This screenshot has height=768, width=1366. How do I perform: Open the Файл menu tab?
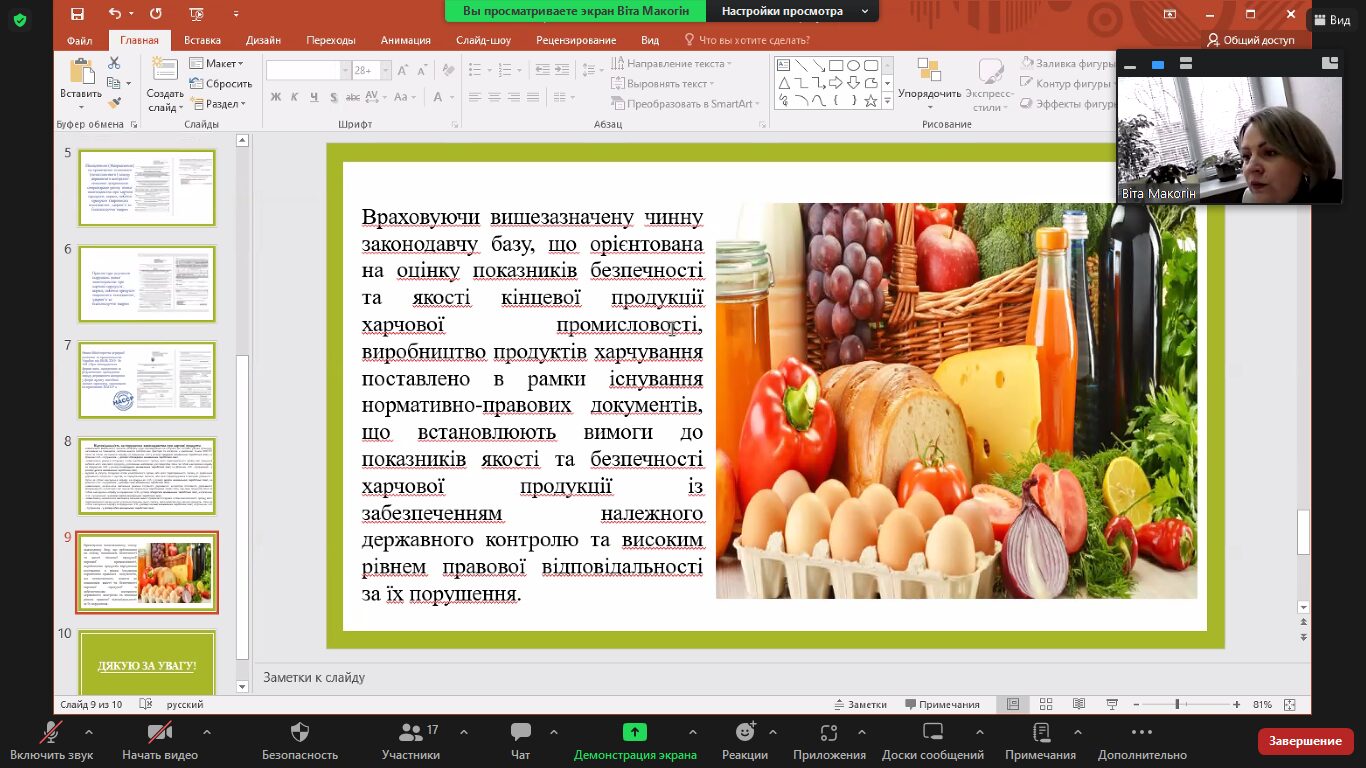point(80,40)
